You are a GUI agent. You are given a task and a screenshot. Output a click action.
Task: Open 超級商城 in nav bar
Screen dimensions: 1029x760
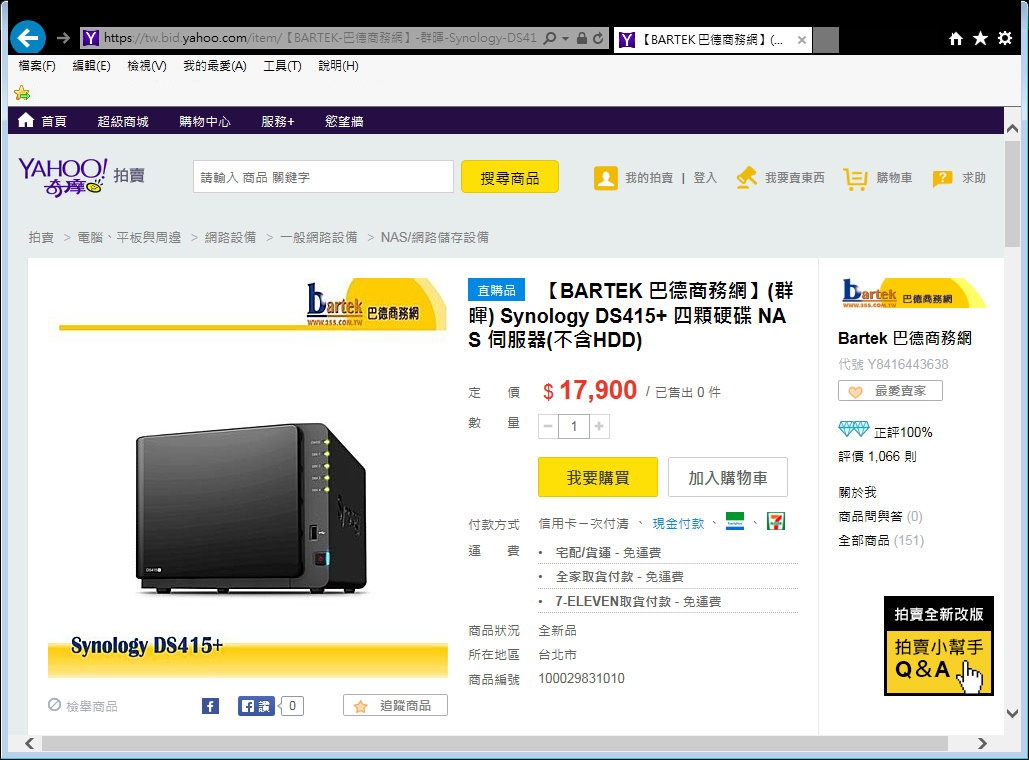tap(123, 121)
